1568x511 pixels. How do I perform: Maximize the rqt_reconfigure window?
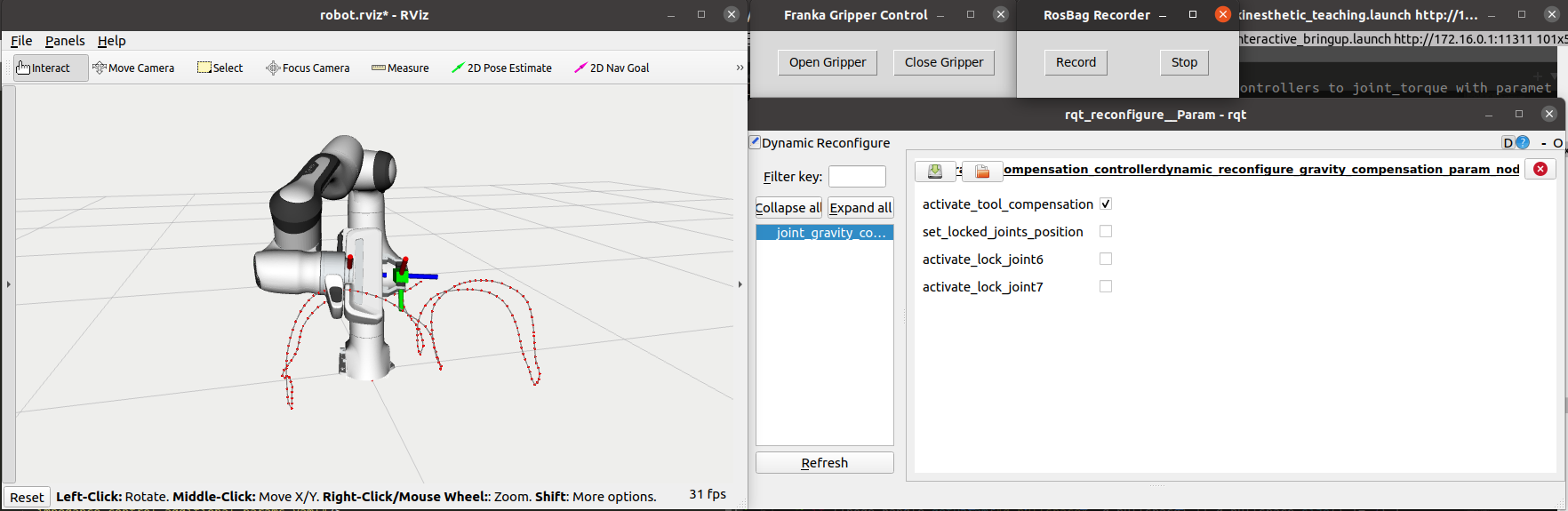1519,114
